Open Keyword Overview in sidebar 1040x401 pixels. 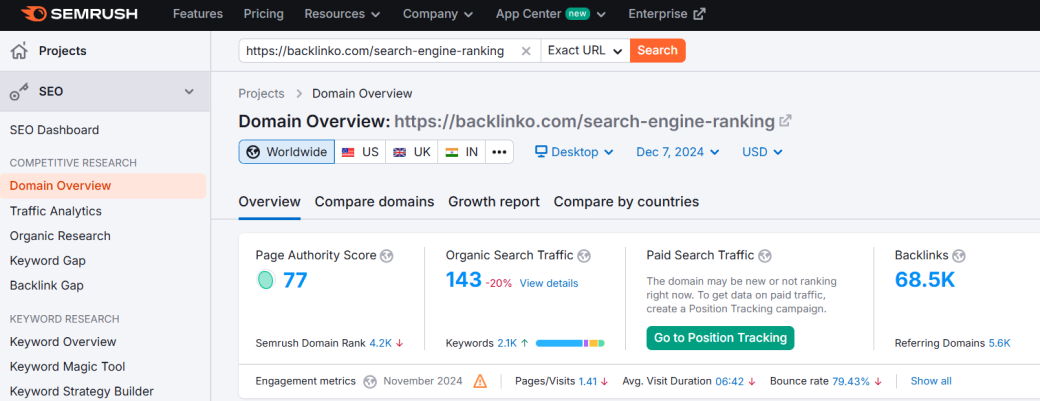coord(63,342)
